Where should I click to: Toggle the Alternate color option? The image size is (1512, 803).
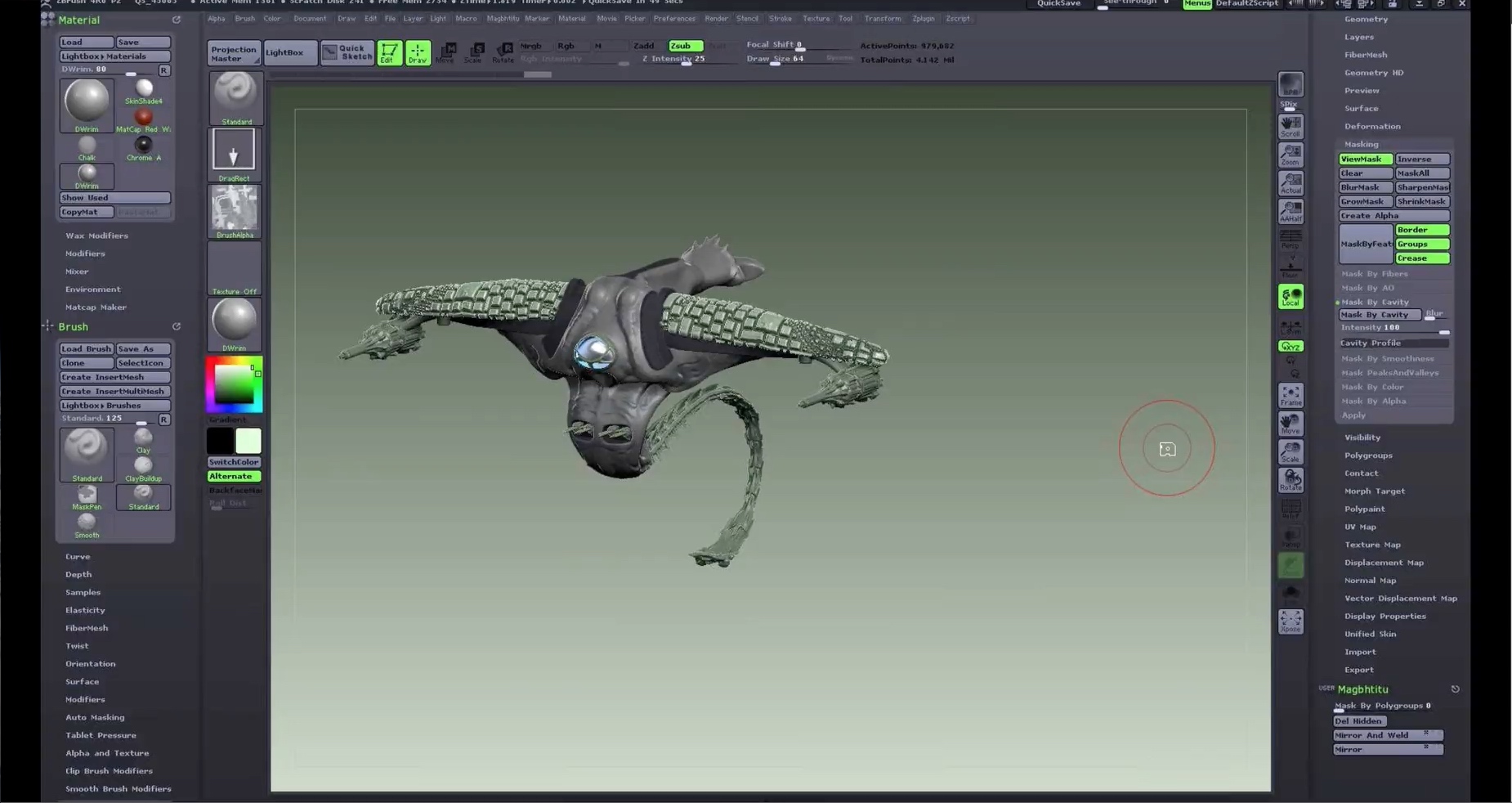click(x=234, y=476)
